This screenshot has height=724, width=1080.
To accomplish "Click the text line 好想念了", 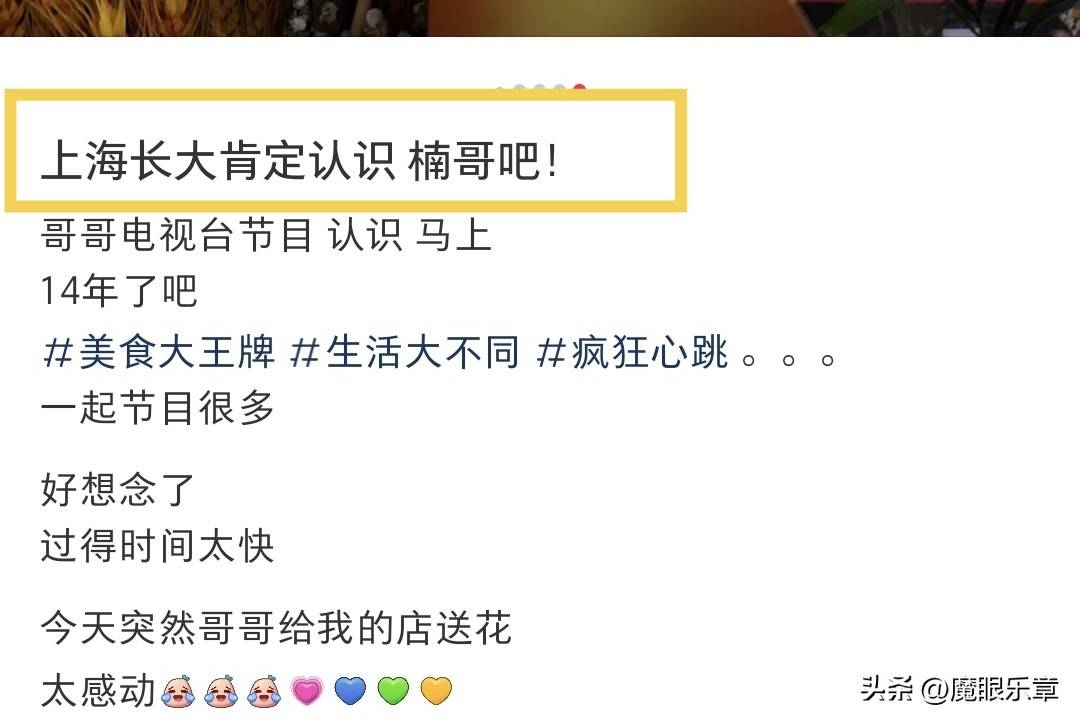I will point(118,490).
